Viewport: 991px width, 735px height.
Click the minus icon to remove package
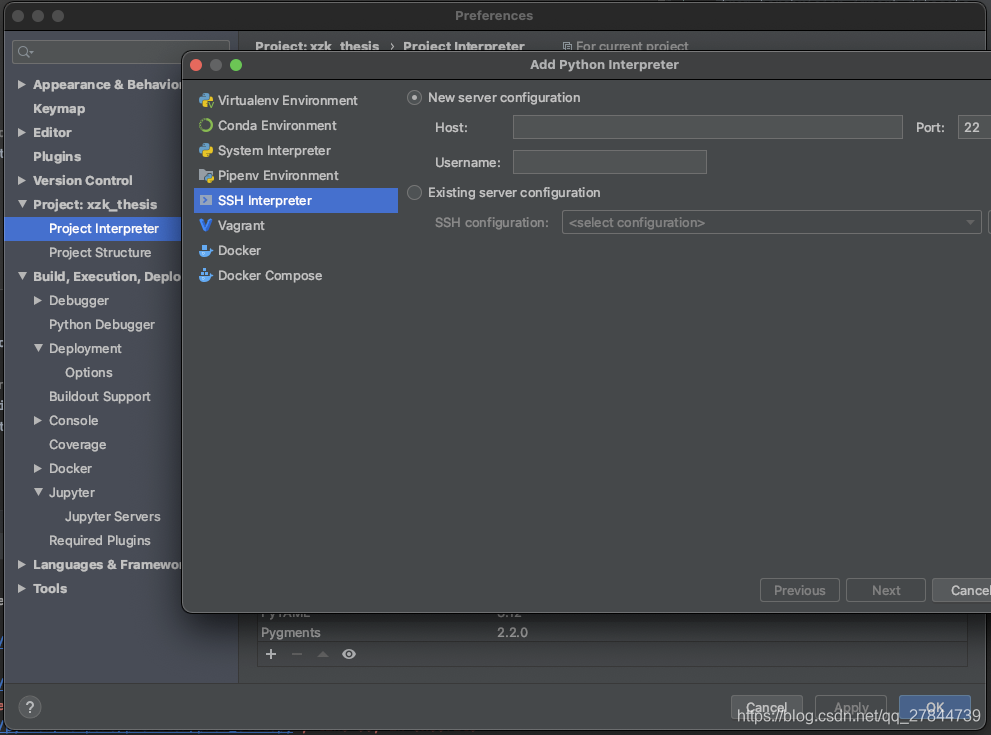coord(297,654)
